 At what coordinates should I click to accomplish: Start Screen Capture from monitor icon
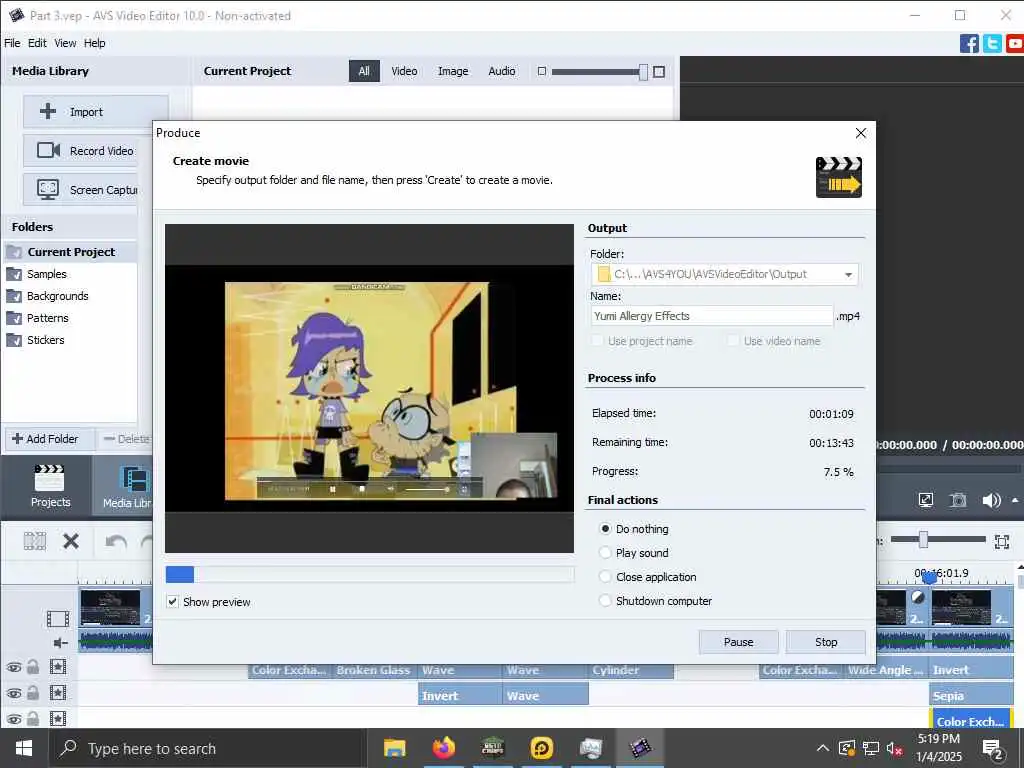click(x=48, y=189)
